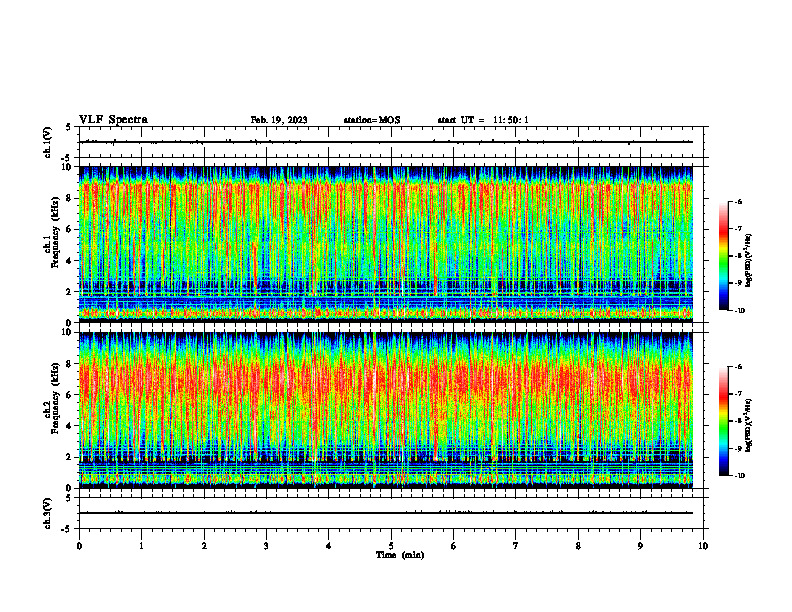Click the "start UT = 11:50: 1" header text

click(x=483, y=120)
